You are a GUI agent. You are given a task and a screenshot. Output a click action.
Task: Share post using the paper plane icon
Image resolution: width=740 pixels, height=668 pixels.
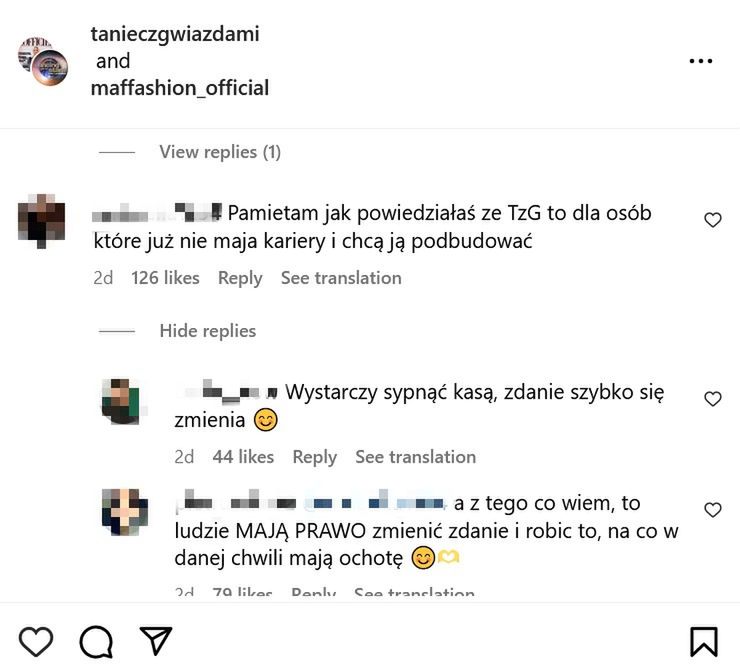click(x=155, y=640)
